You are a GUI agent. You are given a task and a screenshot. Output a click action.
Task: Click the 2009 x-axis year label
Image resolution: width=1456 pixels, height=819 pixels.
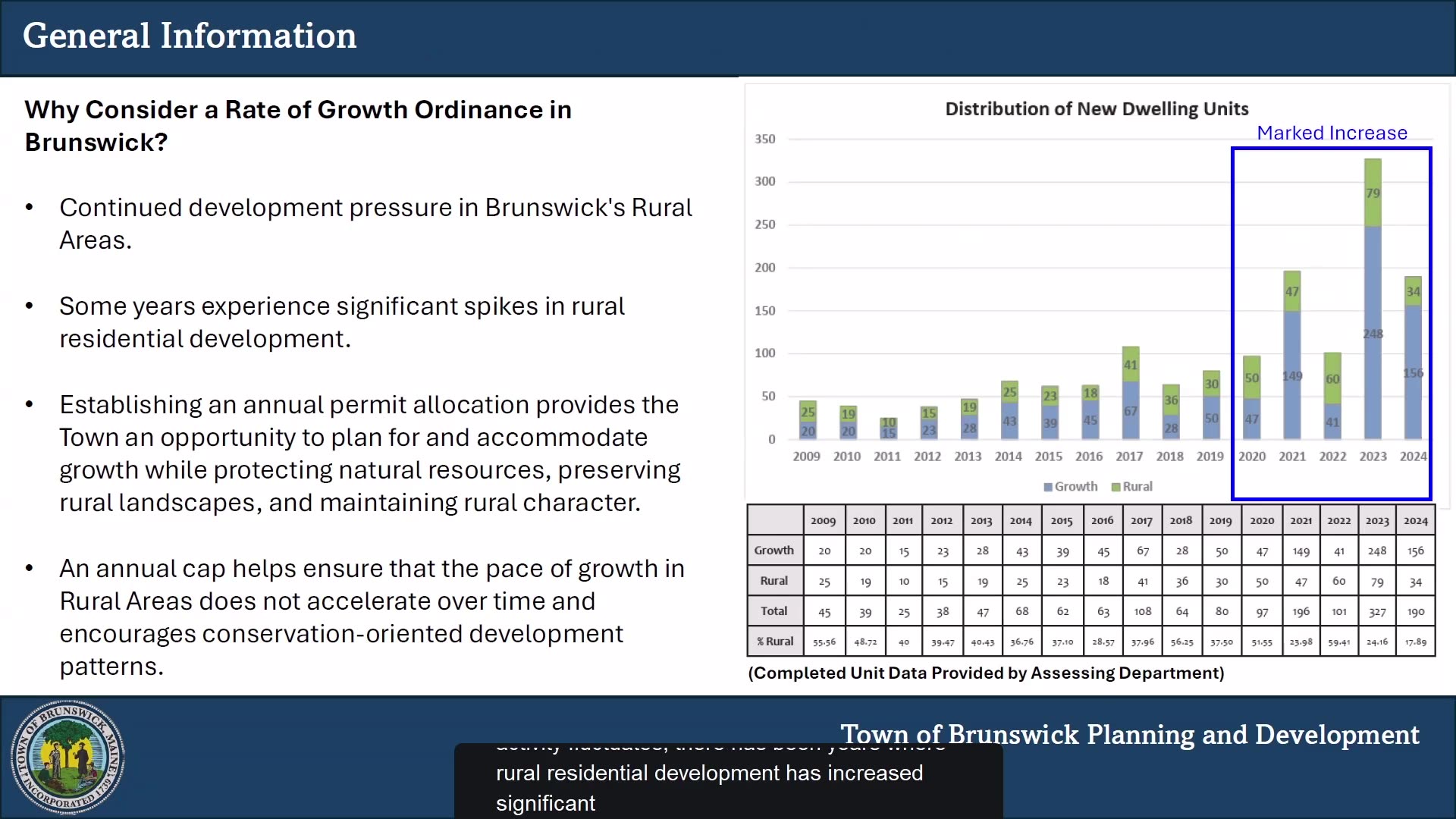click(806, 457)
